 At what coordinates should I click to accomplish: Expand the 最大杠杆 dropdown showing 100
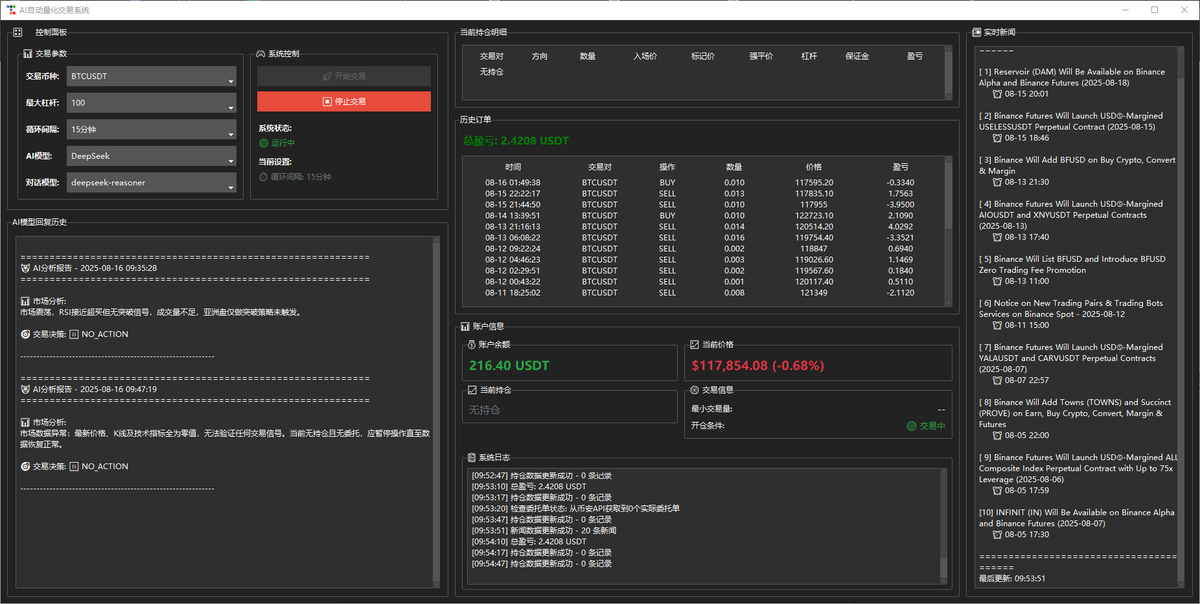point(151,103)
